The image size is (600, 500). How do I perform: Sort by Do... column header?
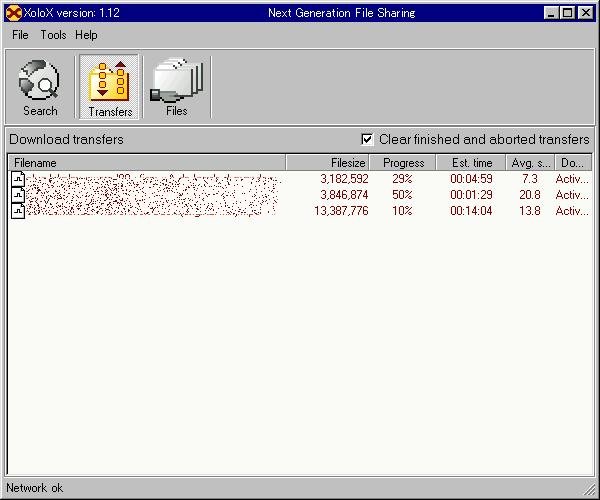(x=573, y=163)
